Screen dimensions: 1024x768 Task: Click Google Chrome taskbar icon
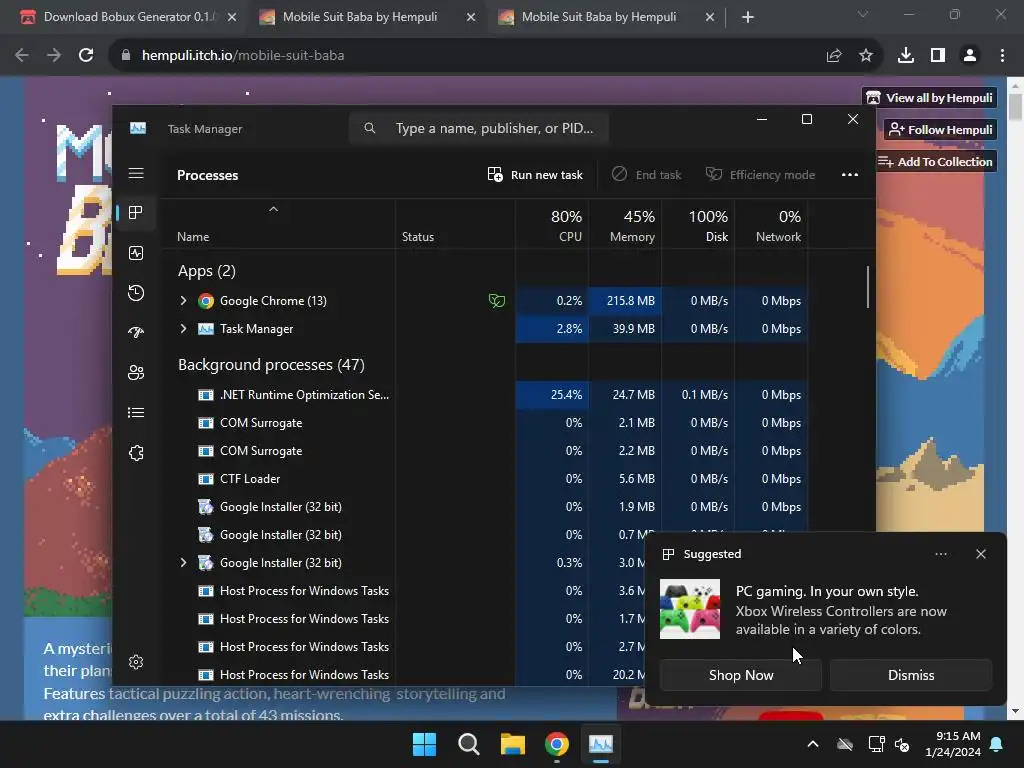pos(556,744)
